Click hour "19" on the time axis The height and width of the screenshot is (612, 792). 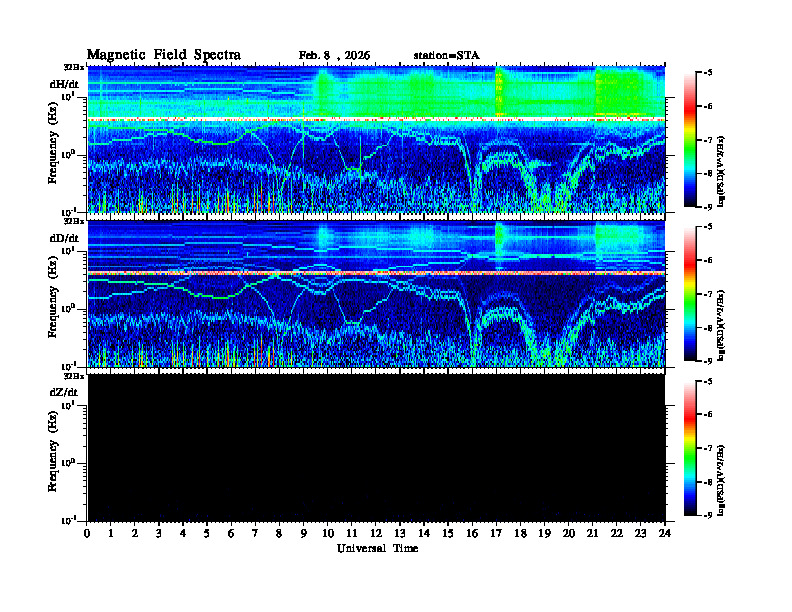click(544, 534)
